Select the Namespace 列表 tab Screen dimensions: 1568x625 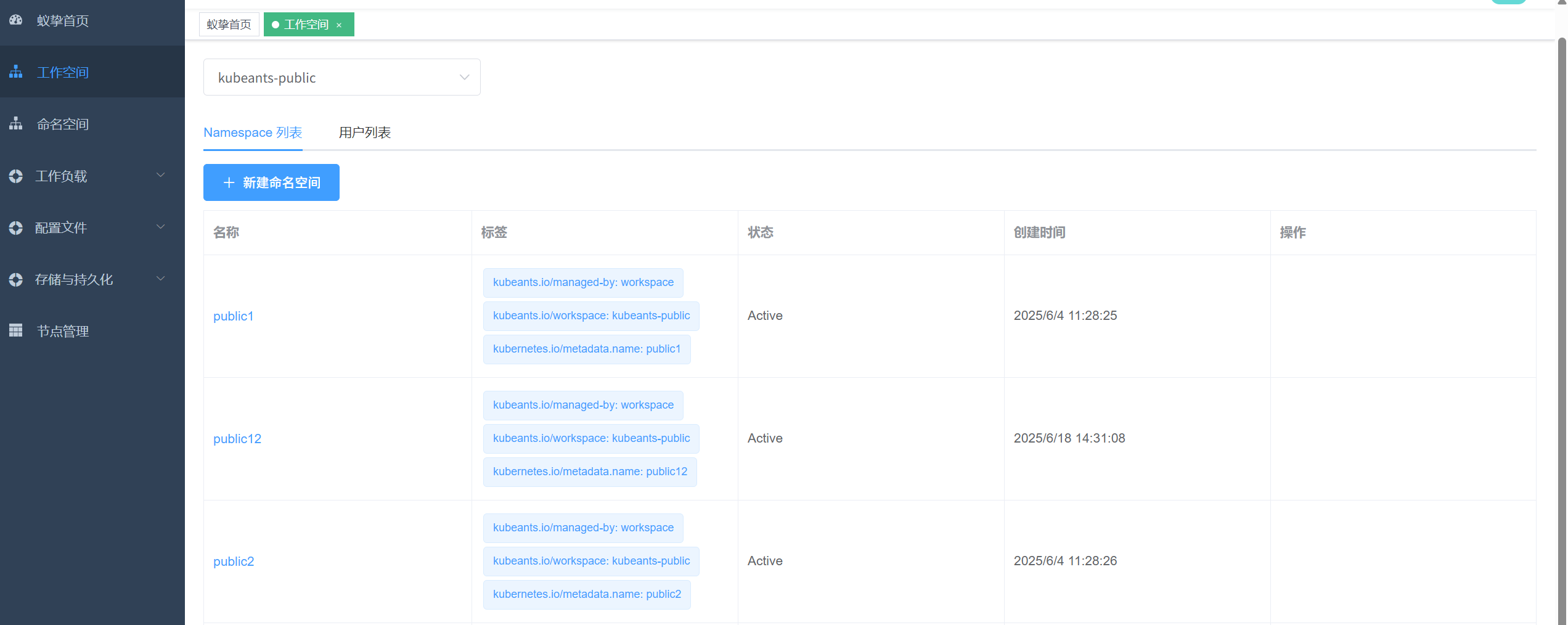point(253,133)
